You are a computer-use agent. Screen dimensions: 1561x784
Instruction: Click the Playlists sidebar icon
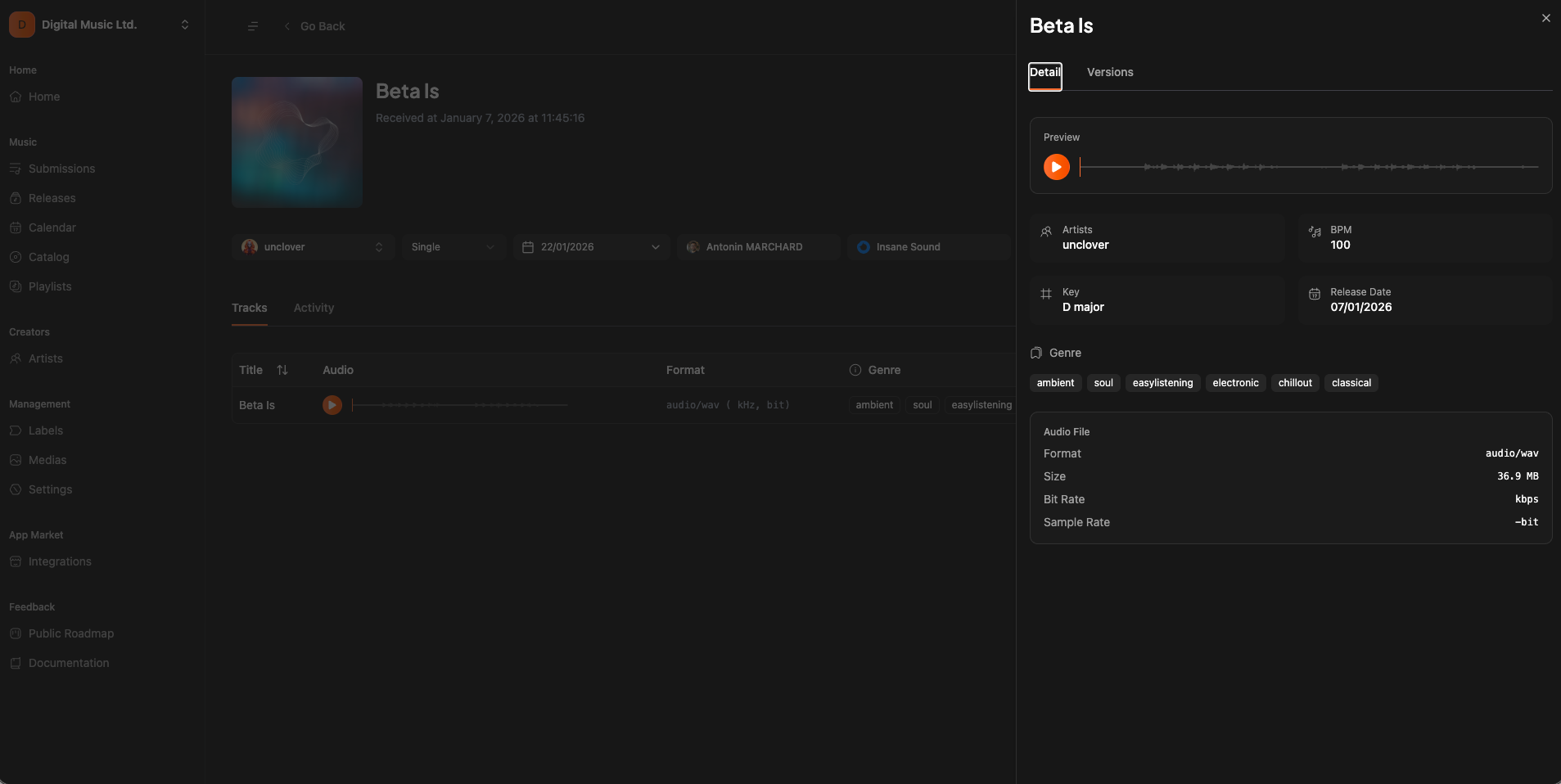pos(16,286)
